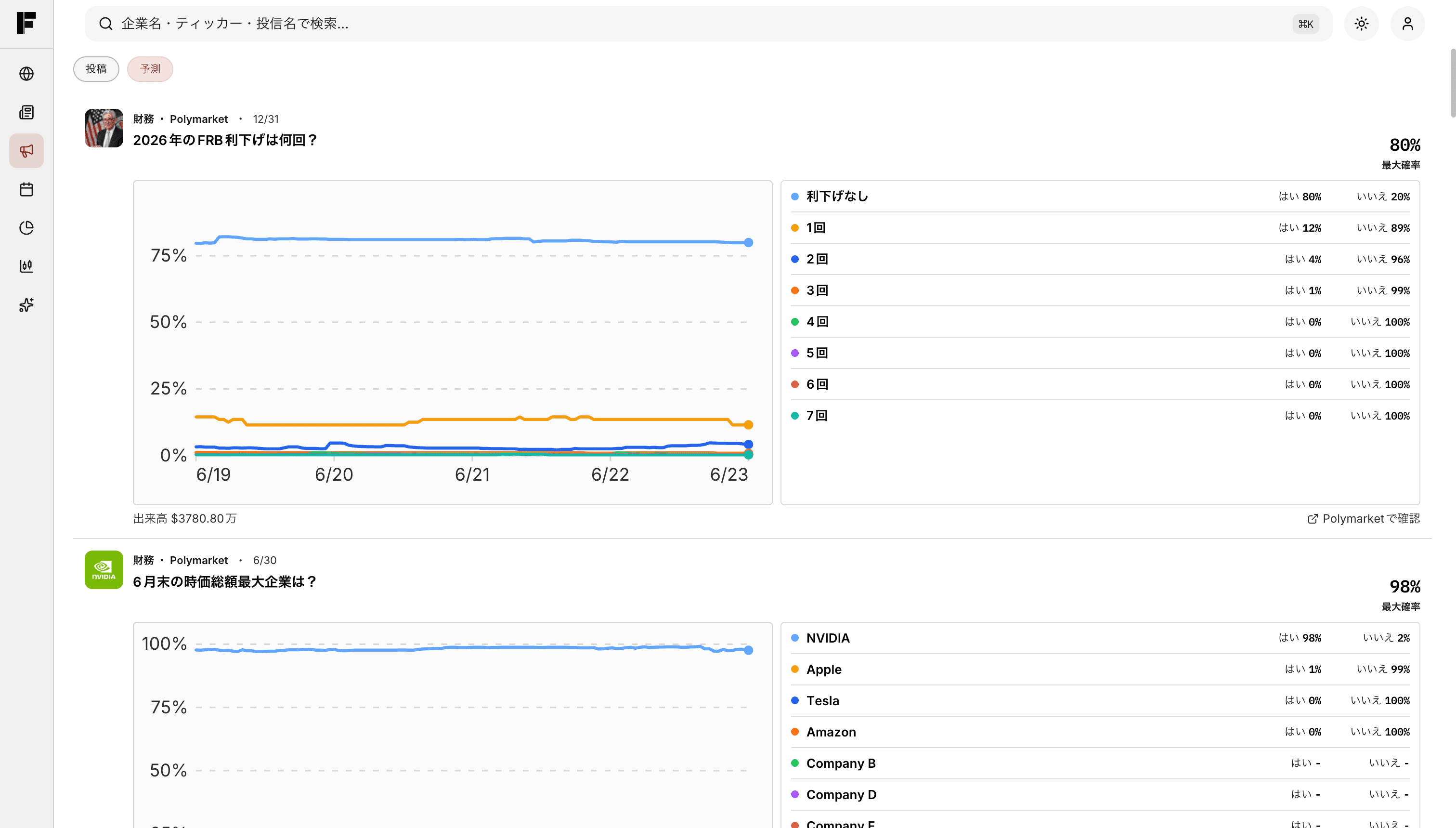Click the 6/21 label on FRB chart axis
This screenshot has height=828, width=1456.
[x=472, y=475]
